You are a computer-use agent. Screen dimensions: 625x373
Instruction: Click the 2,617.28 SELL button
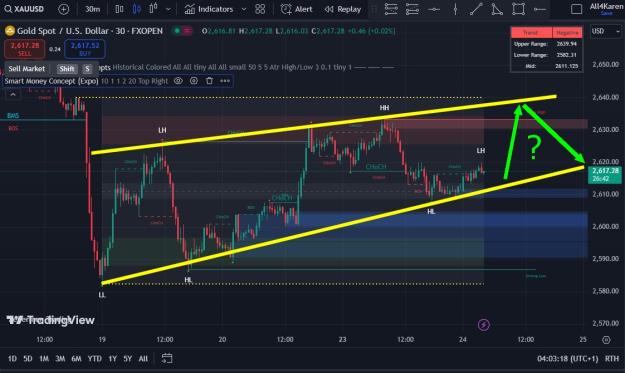click(25, 49)
